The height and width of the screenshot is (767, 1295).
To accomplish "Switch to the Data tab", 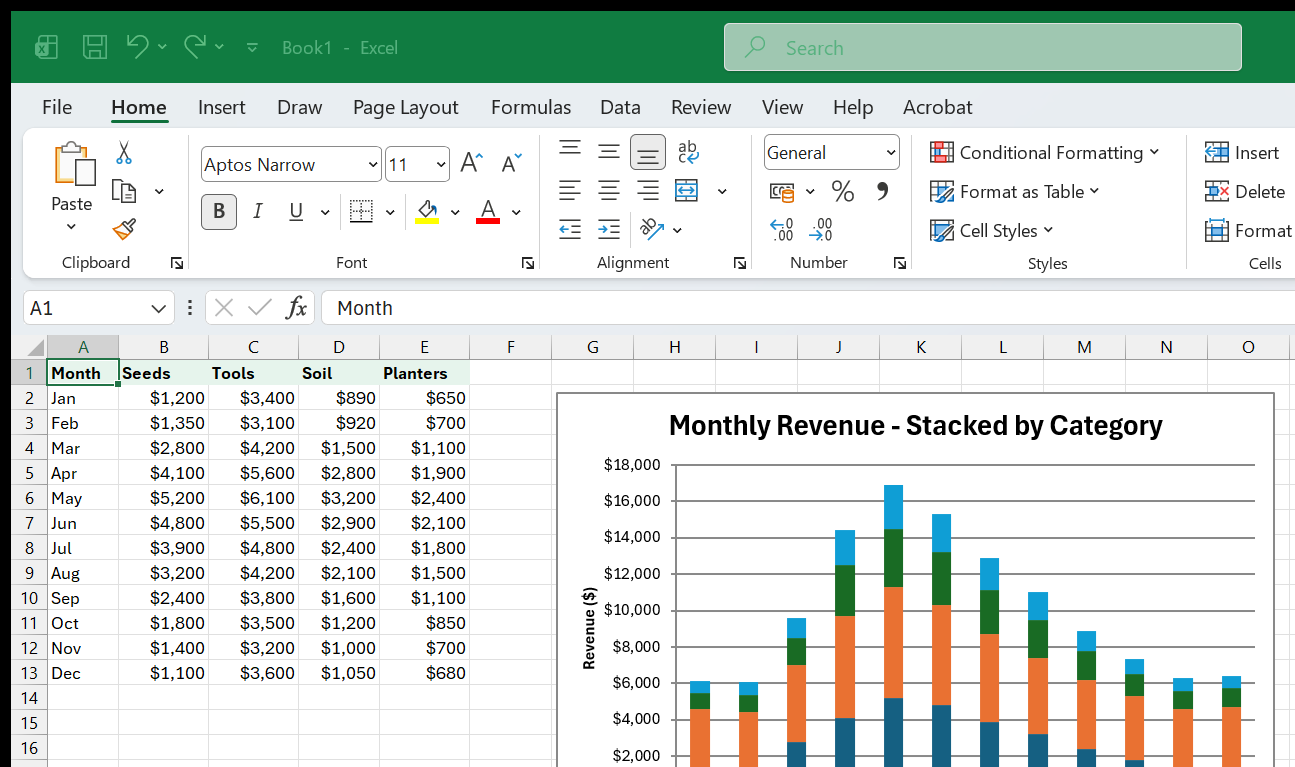I will pyautogui.click(x=620, y=107).
